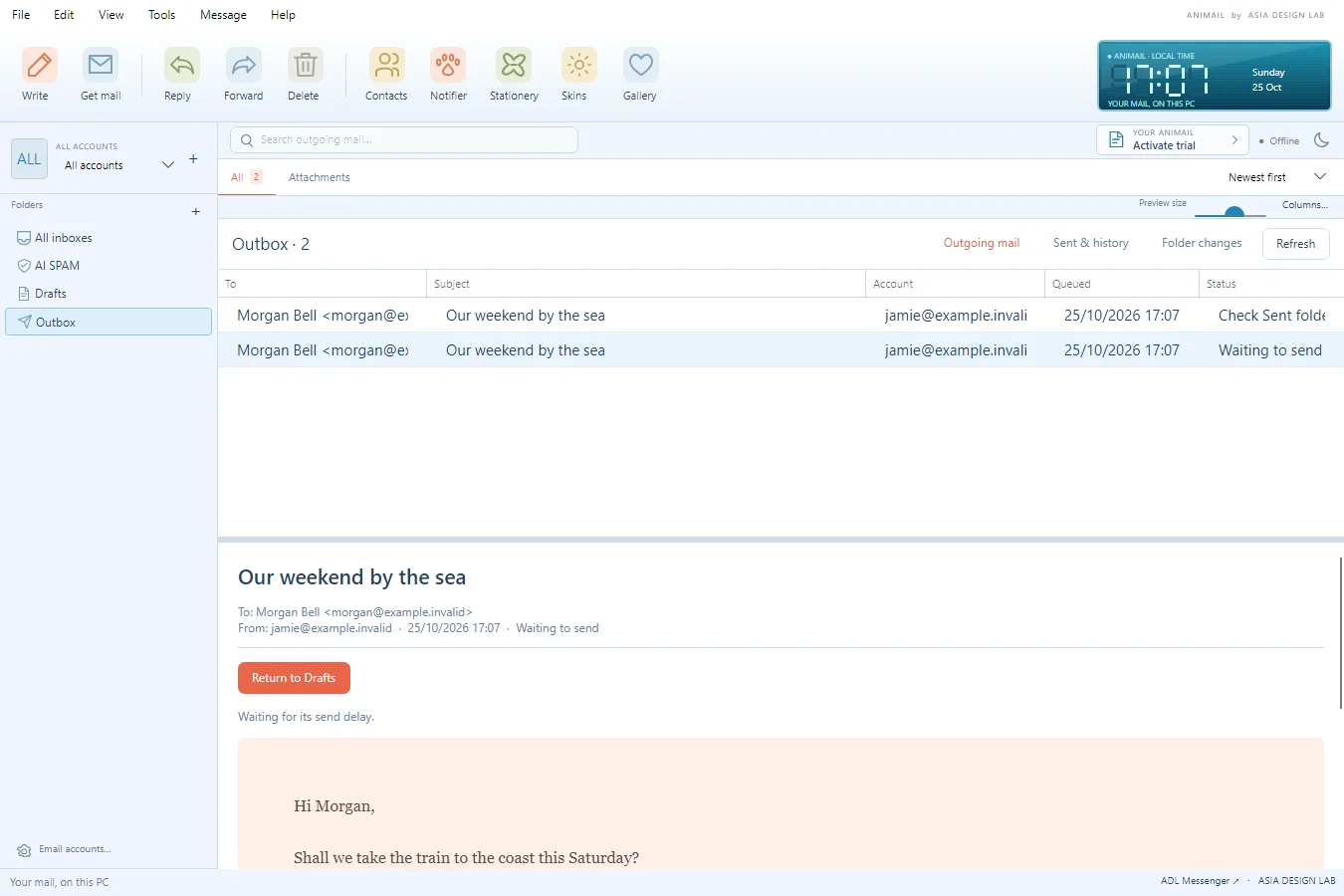This screenshot has height=896, width=1344.
Task: Select the Outbox folder
Action: point(109,322)
